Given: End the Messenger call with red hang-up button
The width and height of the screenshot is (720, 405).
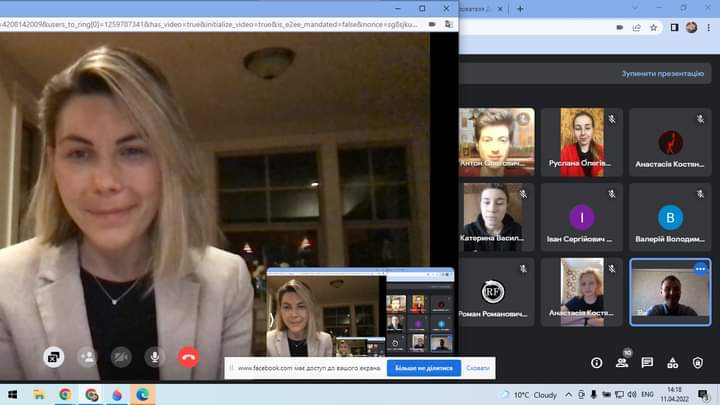Looking at the screenshot, I should [187, 356].
